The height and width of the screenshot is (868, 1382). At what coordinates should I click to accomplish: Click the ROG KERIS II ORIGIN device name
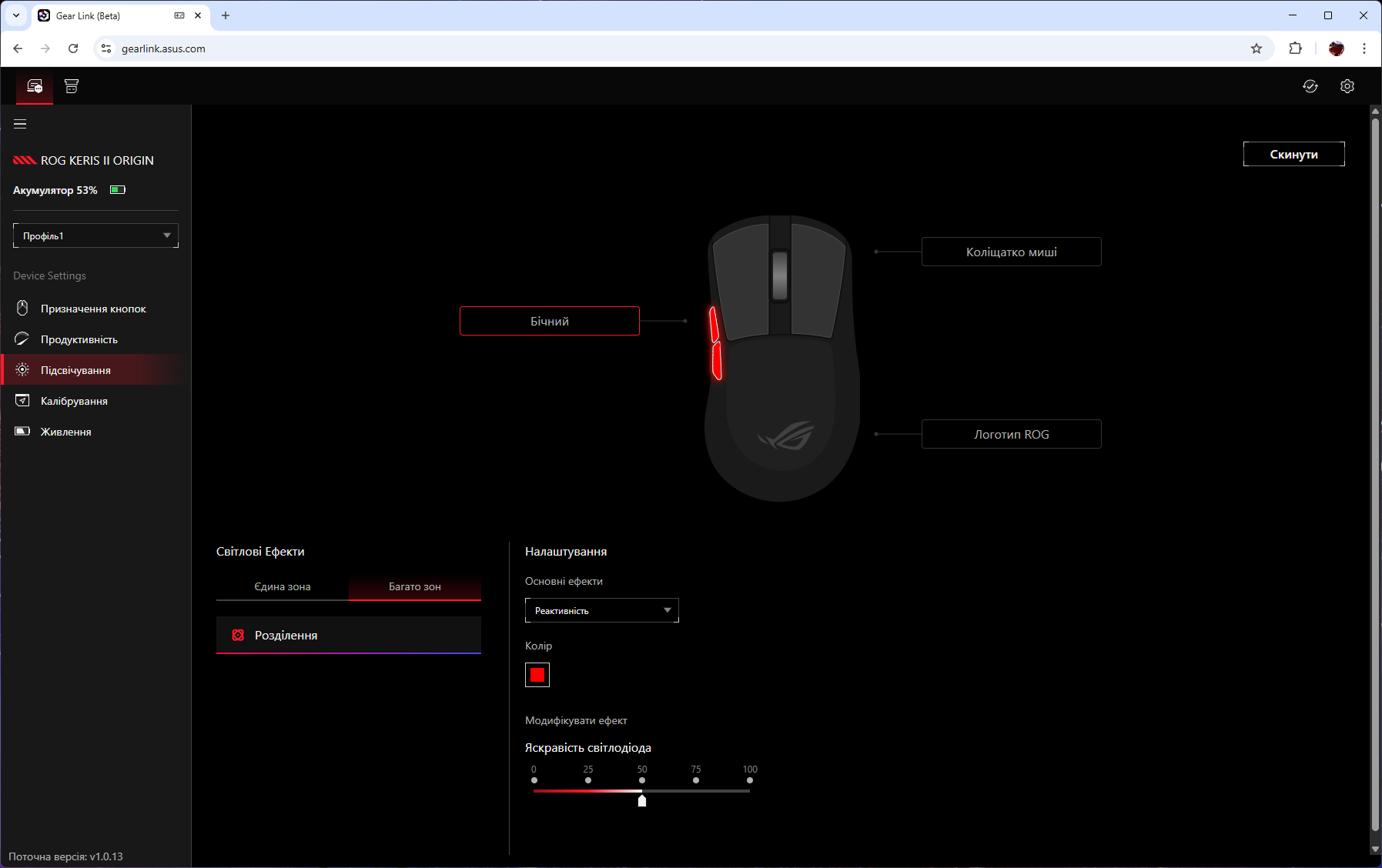(x=97, y=161)
